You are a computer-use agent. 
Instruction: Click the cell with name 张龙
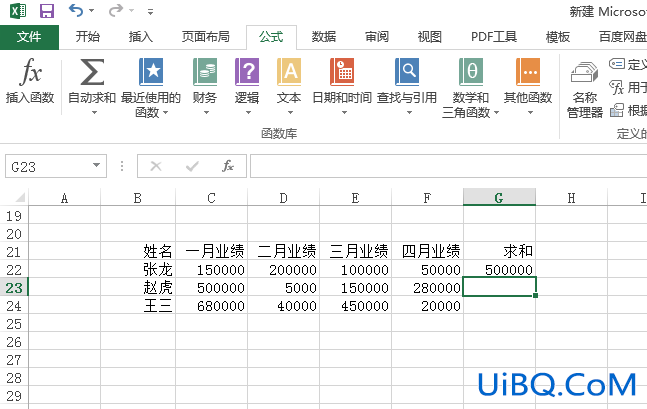138,269
